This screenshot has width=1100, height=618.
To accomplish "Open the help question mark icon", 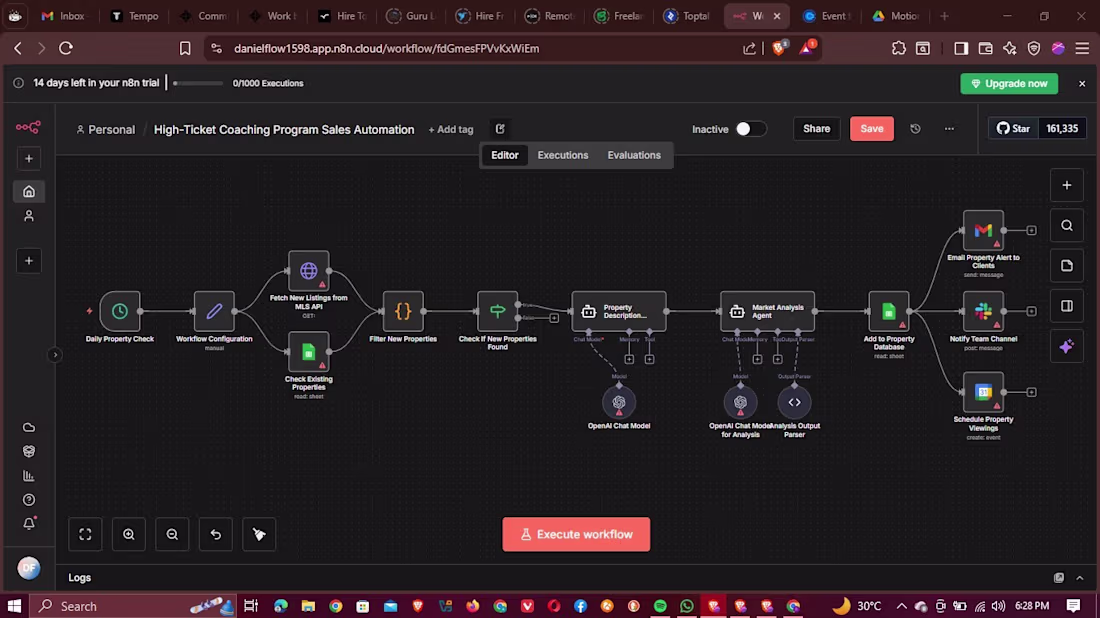I will (x=29, y=500).
